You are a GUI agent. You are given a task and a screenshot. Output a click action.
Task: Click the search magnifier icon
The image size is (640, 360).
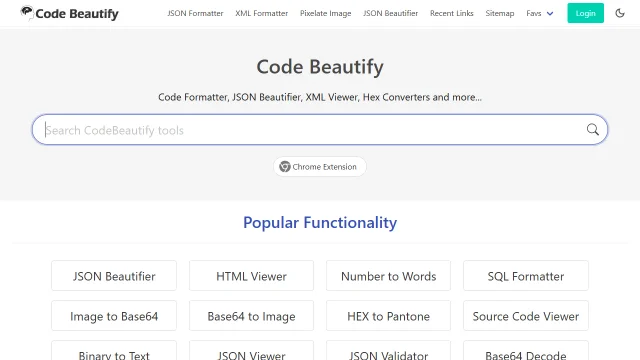click(x=593, y=130)
